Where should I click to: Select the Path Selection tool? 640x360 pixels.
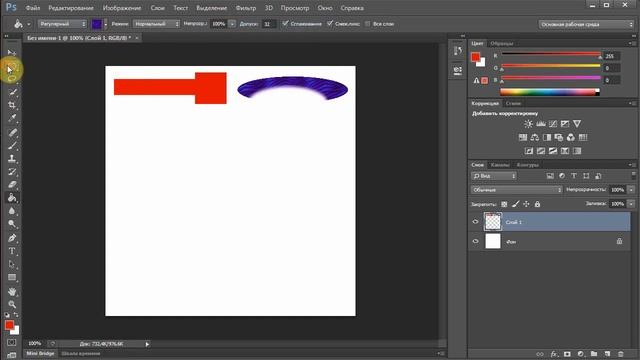[12, 264]
